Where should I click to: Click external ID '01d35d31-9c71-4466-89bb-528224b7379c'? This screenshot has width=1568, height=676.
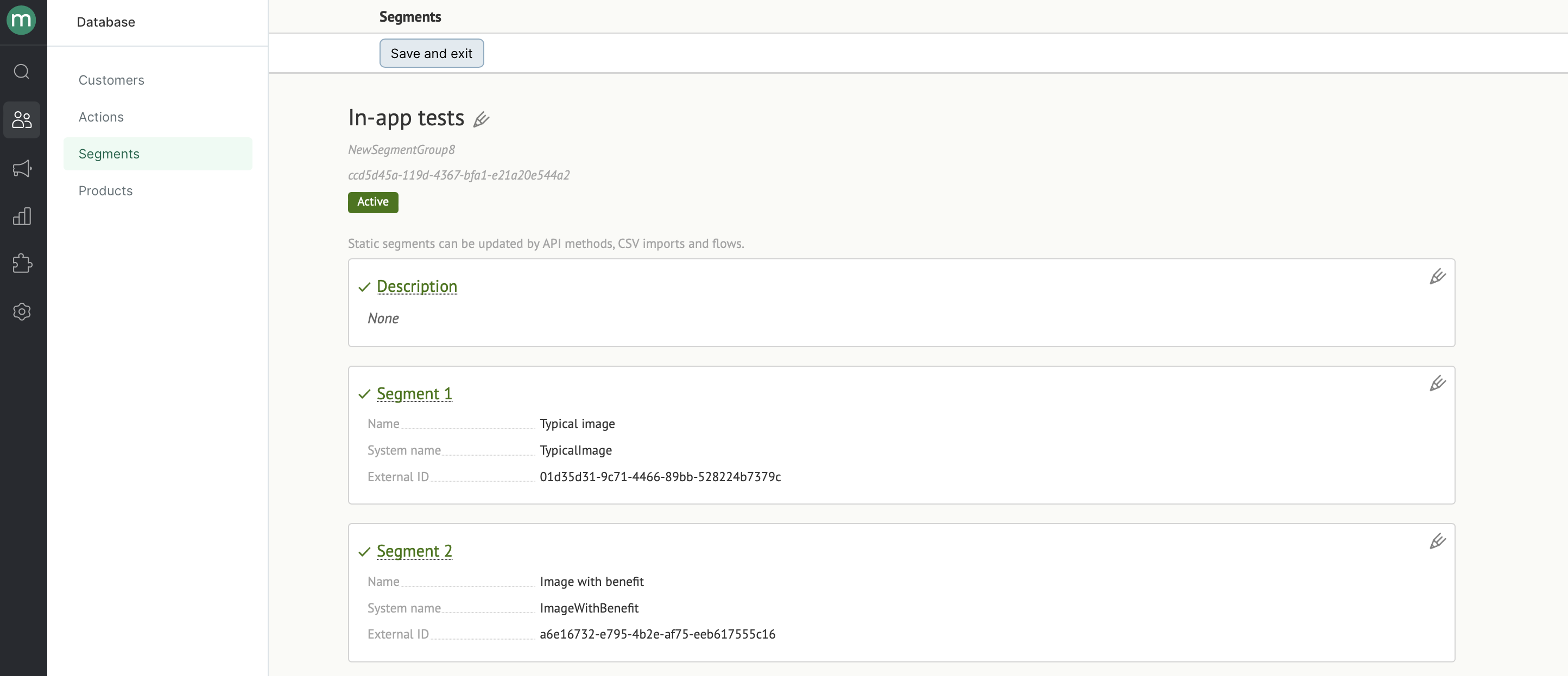point(660,477)
